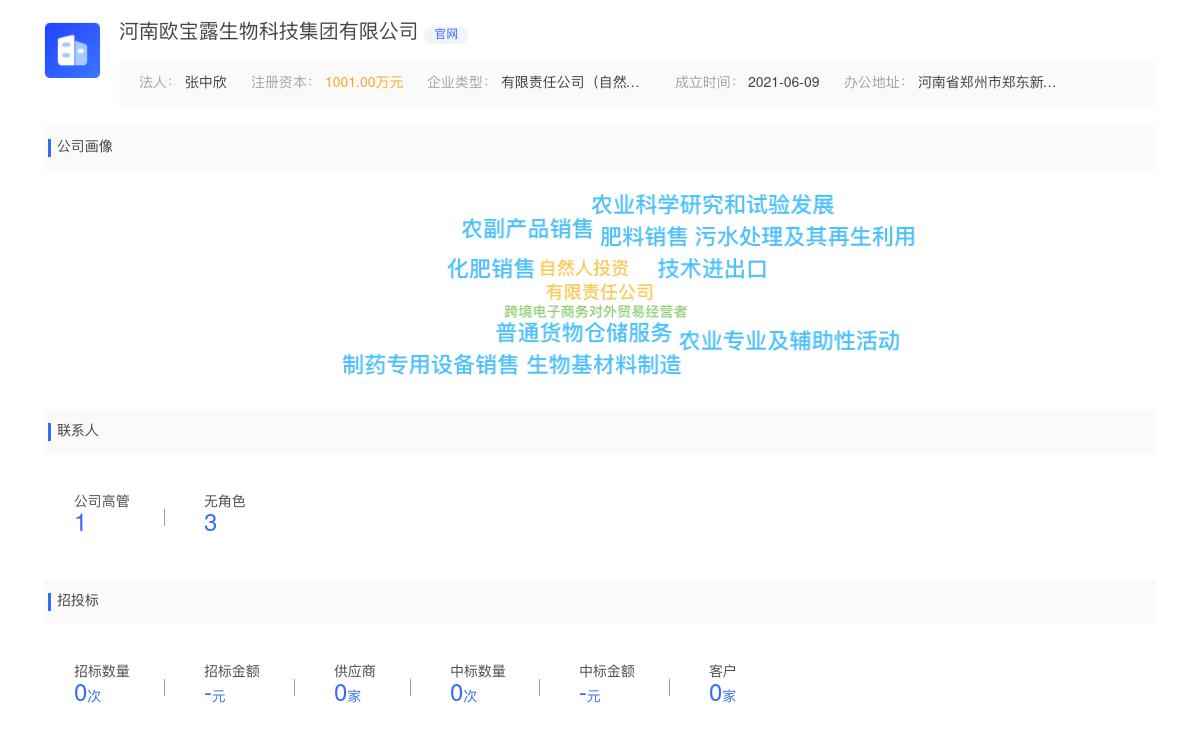The width and height of the screenshot is (1200, 752).
Task: Open the 农业科学研究和试验发展 tag
Action: [x=715, y=205]
